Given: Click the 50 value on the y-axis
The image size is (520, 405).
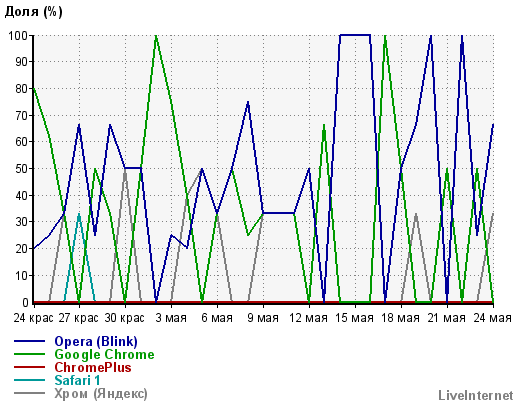Looking at the screenshot, I should [21, 169].
